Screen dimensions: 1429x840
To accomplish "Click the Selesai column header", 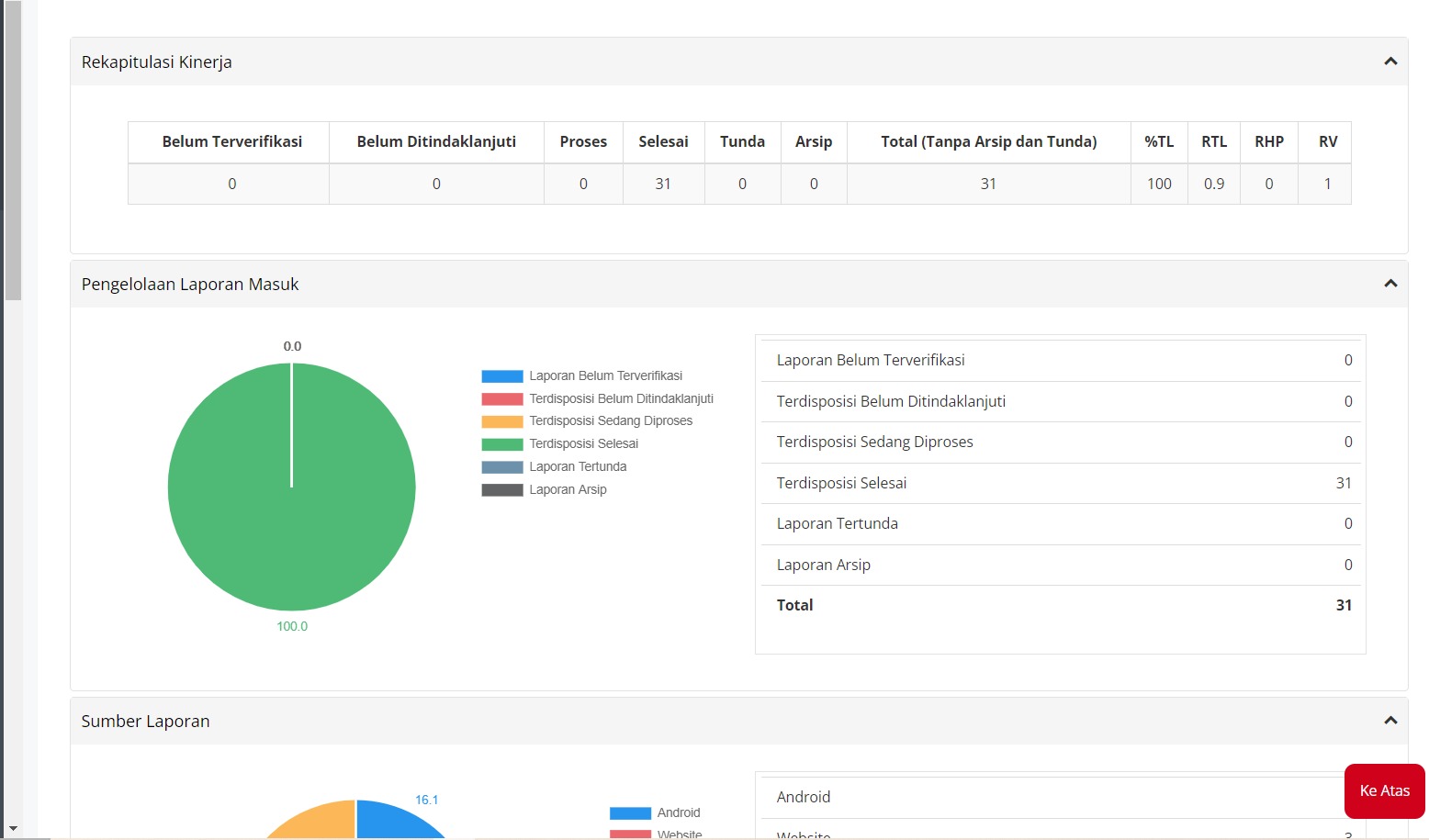I will (663, 141).
